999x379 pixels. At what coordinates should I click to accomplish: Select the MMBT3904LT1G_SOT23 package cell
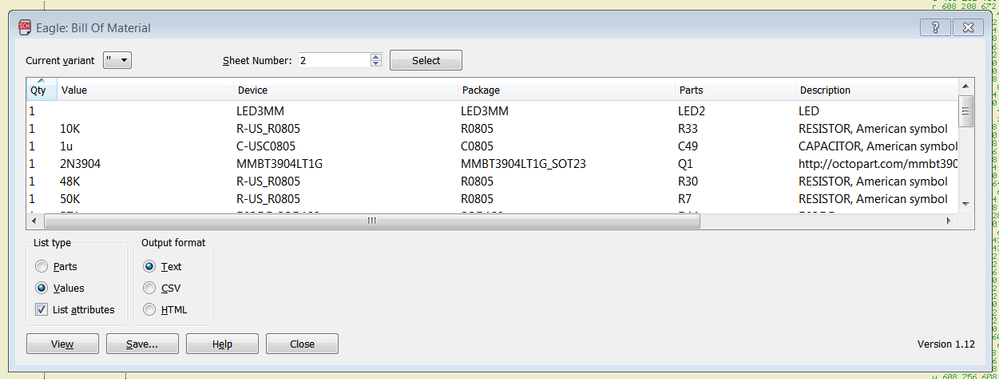pos(523,164)
